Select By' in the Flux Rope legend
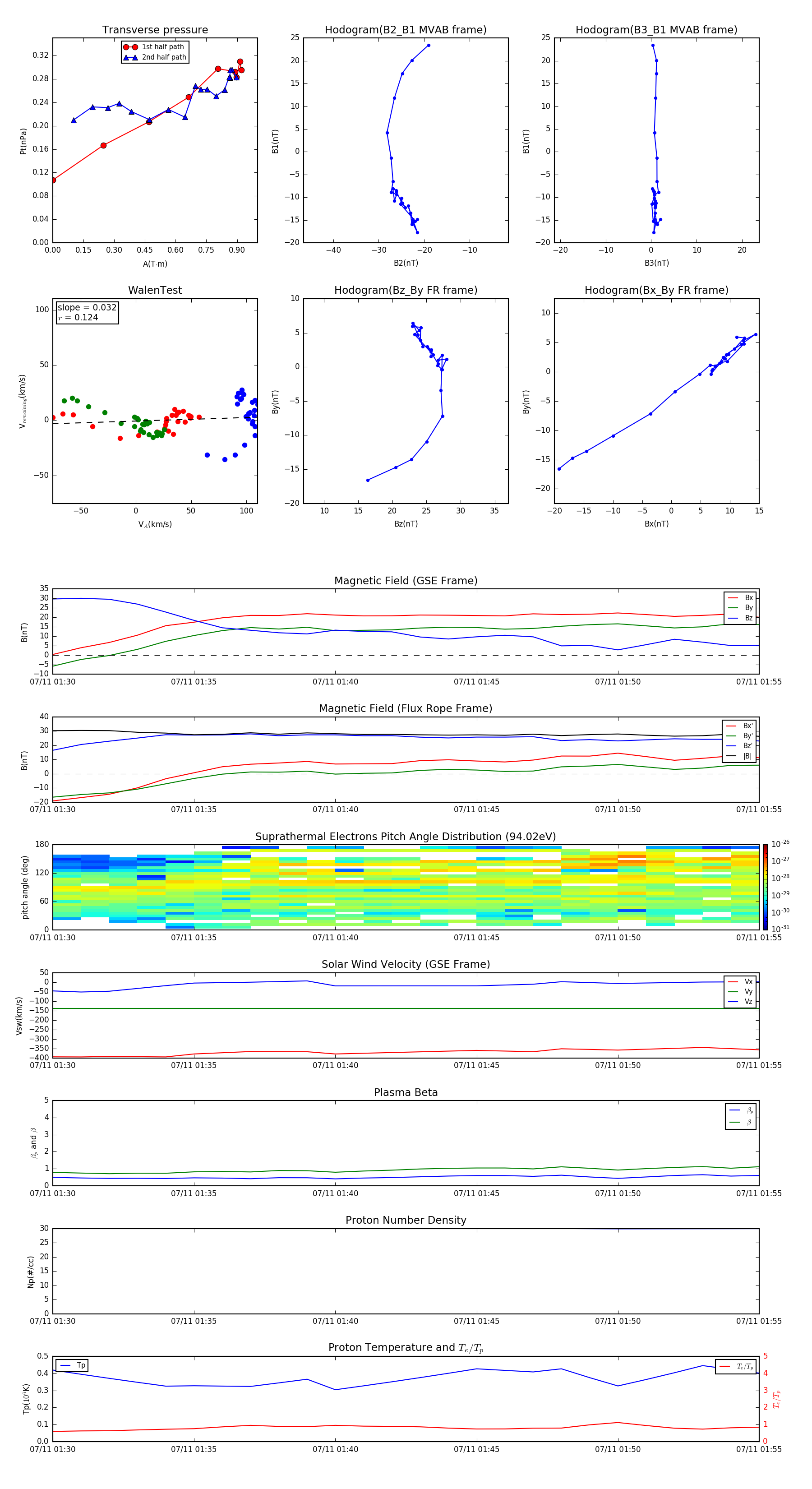This screenshot has height=1489, width=812. 740,736
